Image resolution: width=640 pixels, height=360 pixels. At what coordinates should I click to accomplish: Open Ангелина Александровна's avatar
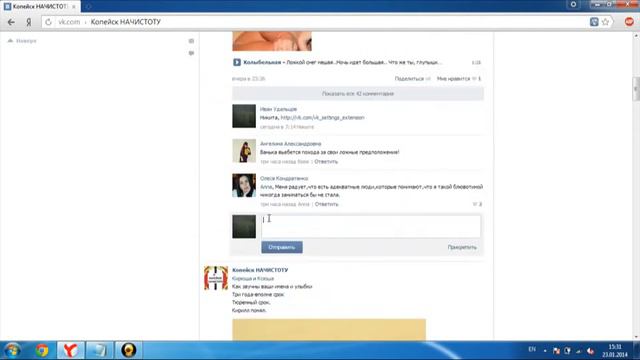[244, 151]
